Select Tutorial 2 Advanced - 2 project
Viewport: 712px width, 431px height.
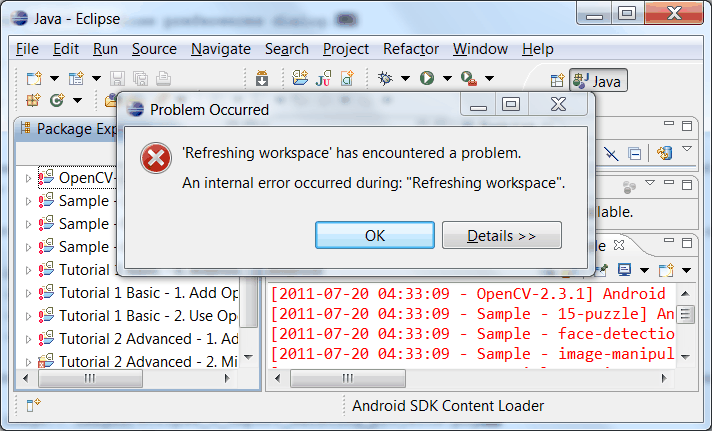coord(138,362)
